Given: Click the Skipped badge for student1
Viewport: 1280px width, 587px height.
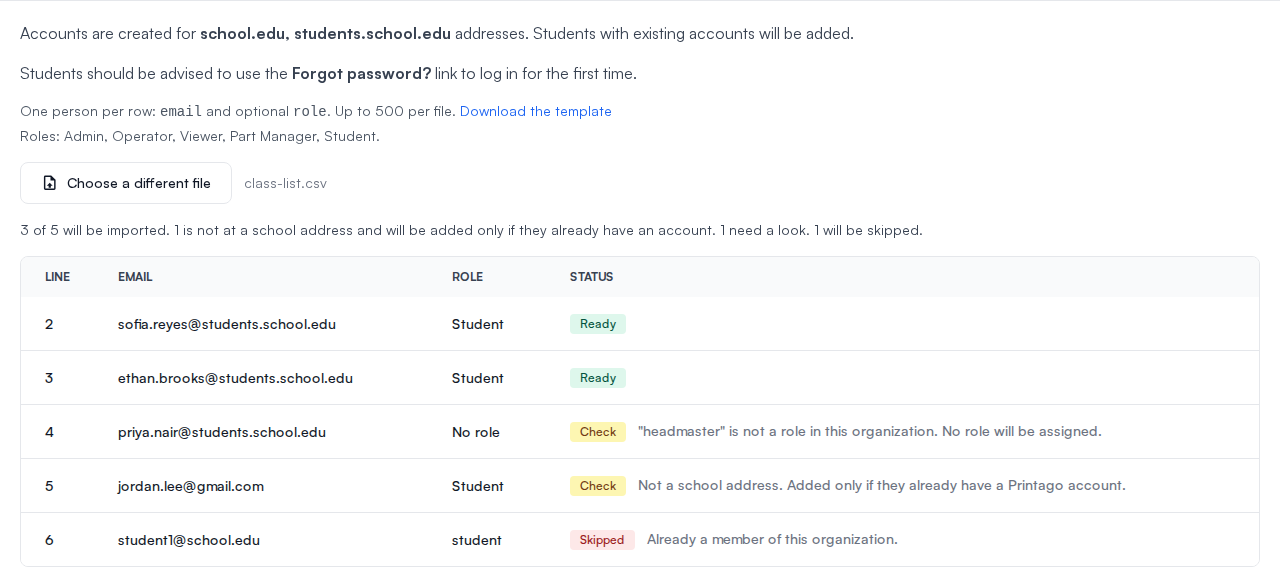Looking at the screenshot, I should [602, 540].
